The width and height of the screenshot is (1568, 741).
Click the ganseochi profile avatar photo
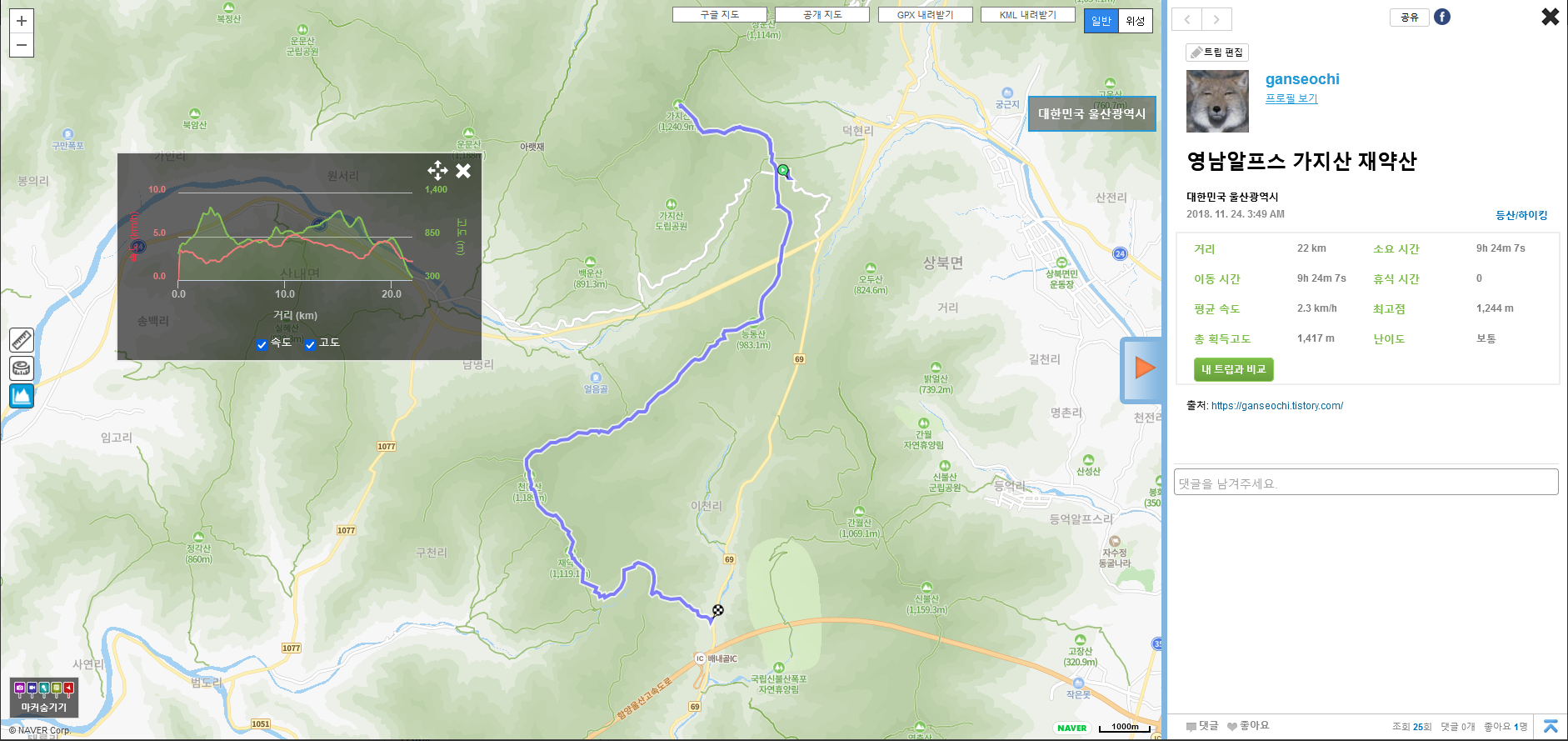click(1217, 101)
